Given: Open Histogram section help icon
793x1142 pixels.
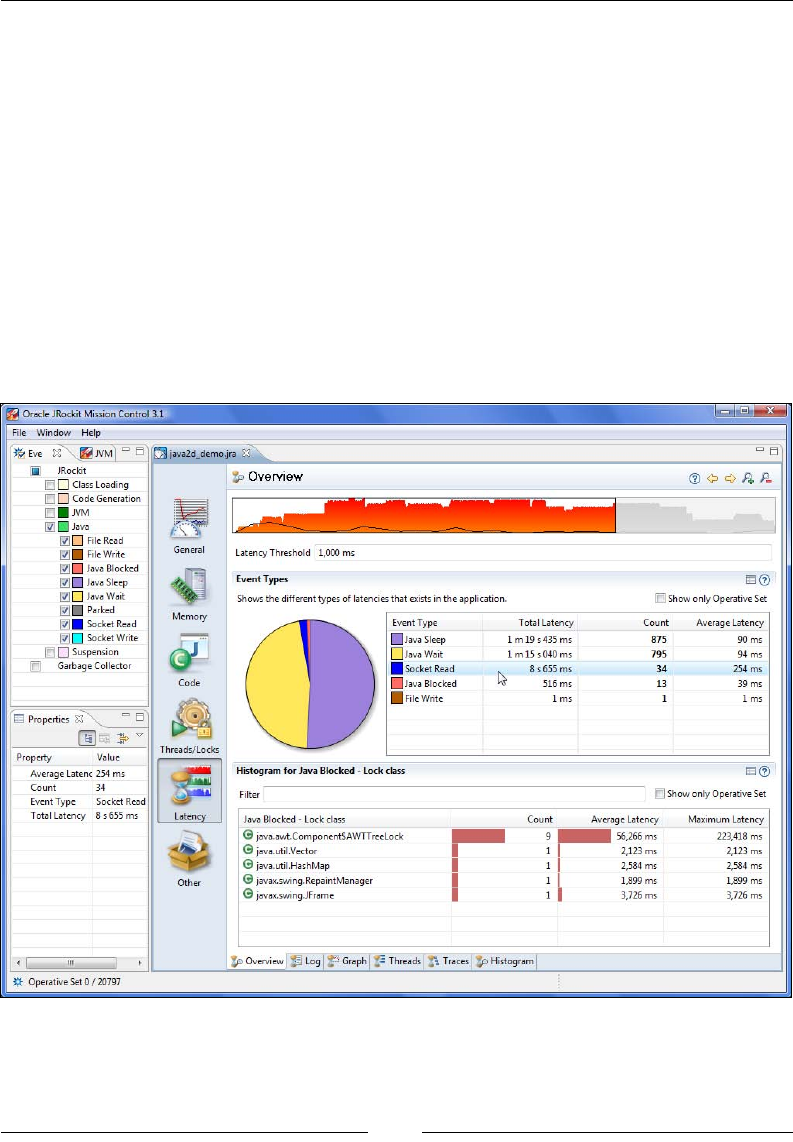Looking at the screenshot, I should (x=765, y=771).
